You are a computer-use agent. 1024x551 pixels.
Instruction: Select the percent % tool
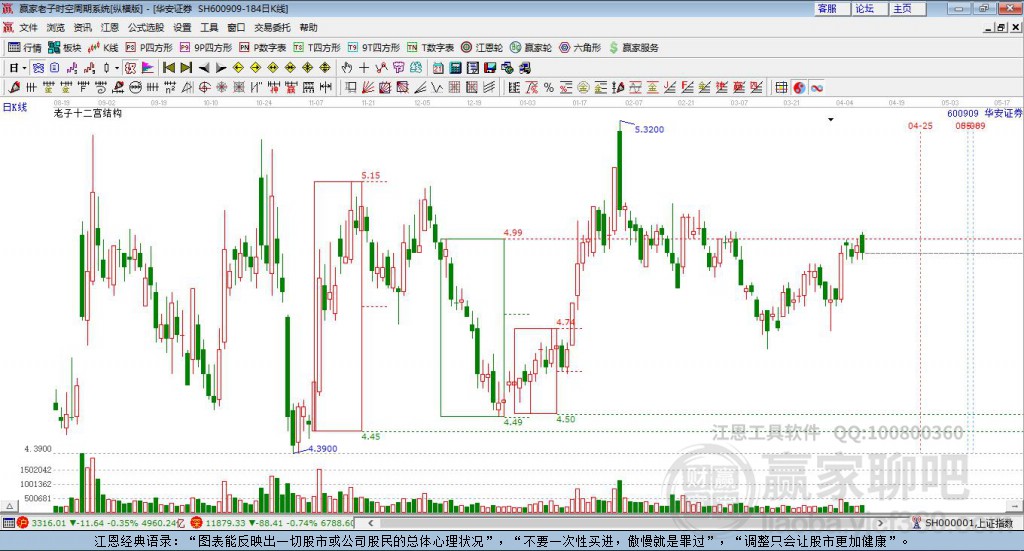tap(549, 87)
